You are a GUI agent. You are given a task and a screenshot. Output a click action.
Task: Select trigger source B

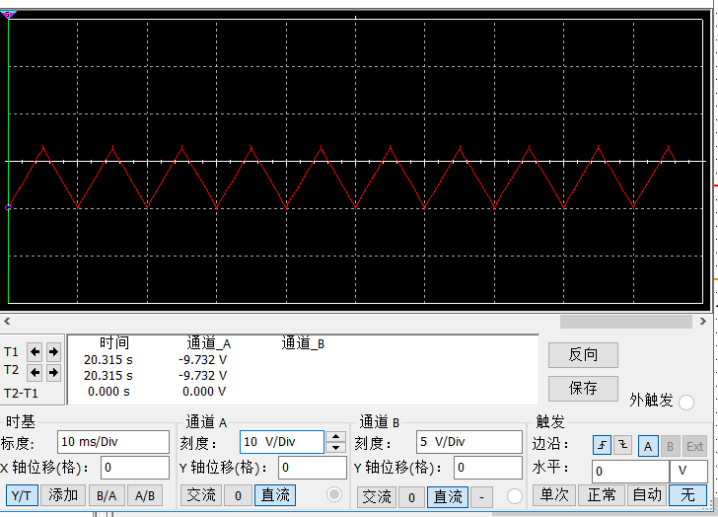pos(670,446)
